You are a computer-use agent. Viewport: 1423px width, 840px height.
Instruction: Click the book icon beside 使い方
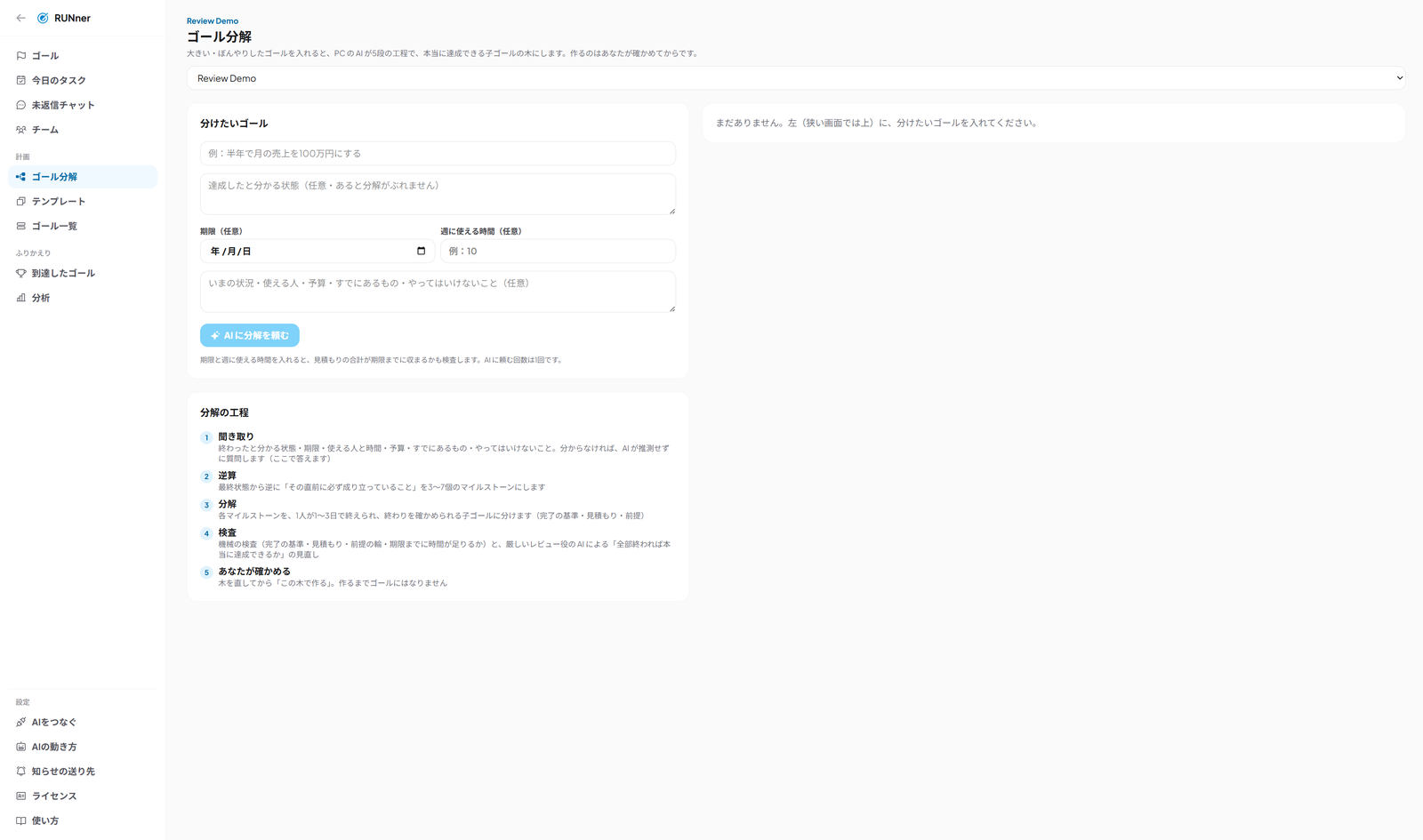point(21,820)
